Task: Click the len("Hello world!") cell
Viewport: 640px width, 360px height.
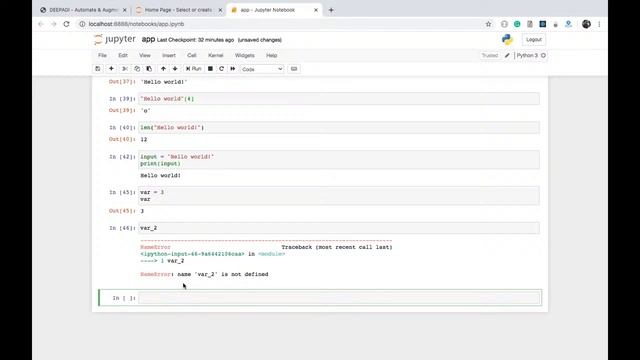Action: [339, 128]
